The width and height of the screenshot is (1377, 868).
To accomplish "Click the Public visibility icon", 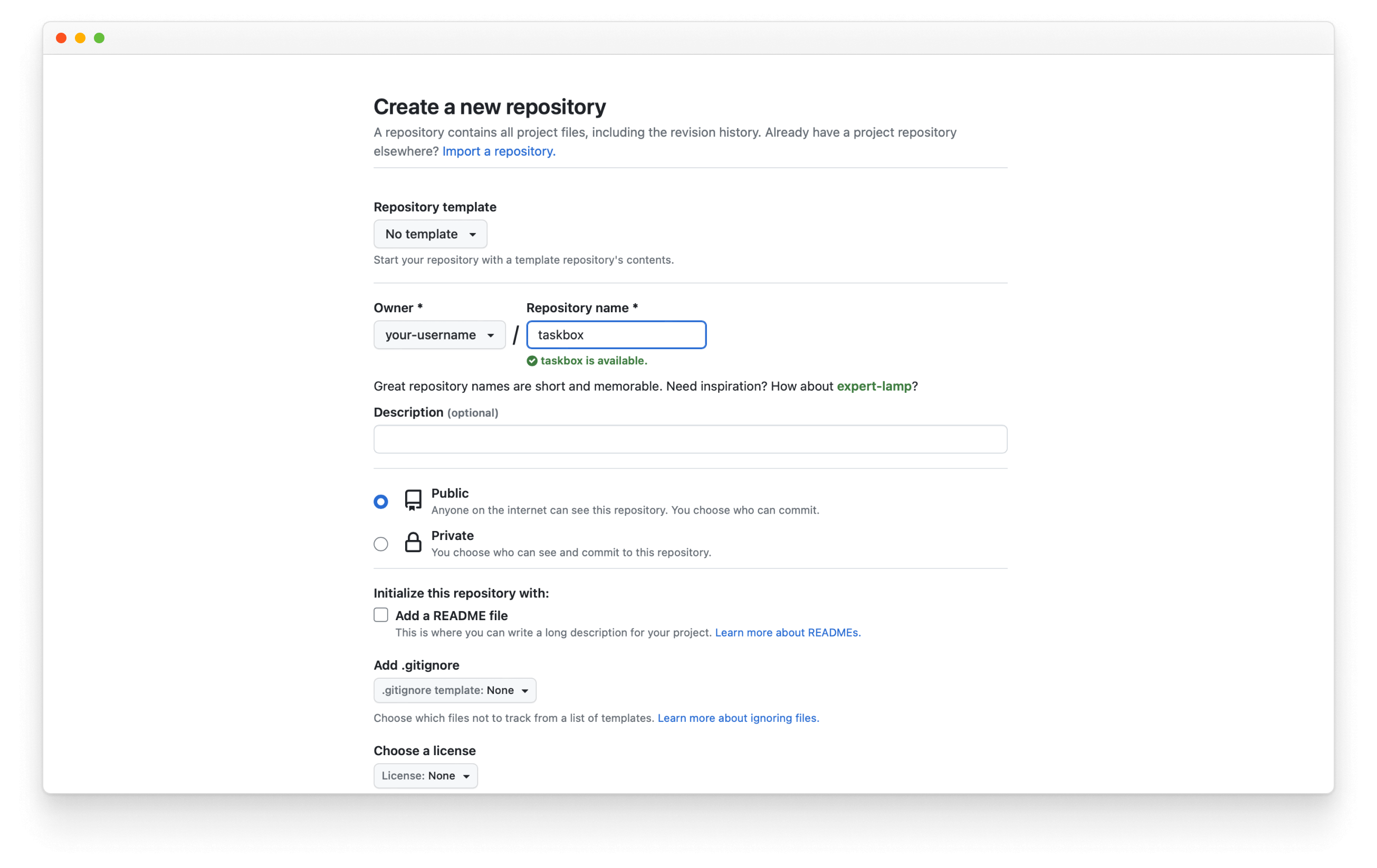I will tap(412, 500).
